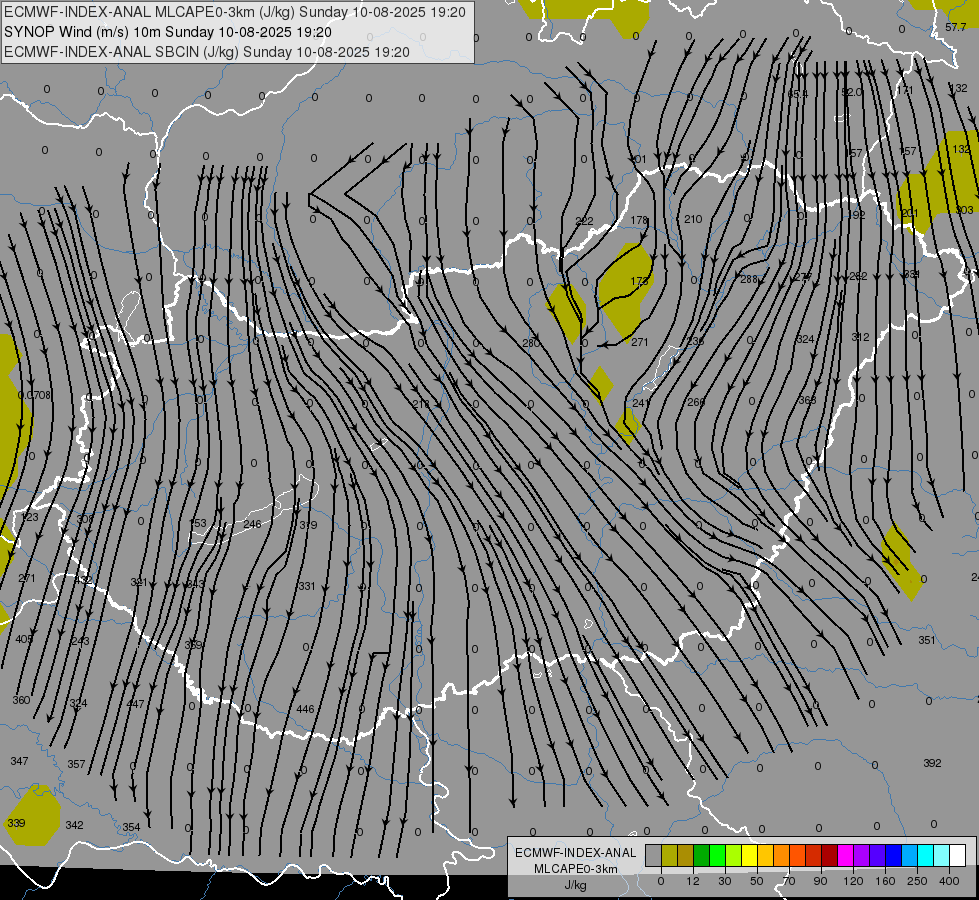This screenshot has height=900, width=979.
Task: Select the legend's MLCAPE0-3km label
Action: (576, 869)
